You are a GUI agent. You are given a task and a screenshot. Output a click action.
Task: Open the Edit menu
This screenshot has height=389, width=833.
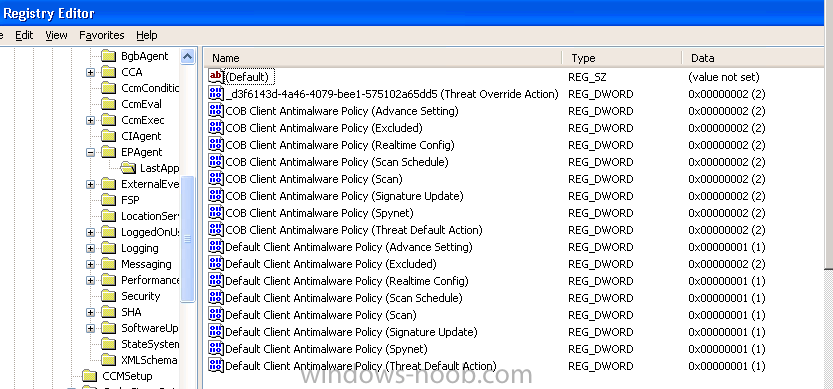click(24, 35)
